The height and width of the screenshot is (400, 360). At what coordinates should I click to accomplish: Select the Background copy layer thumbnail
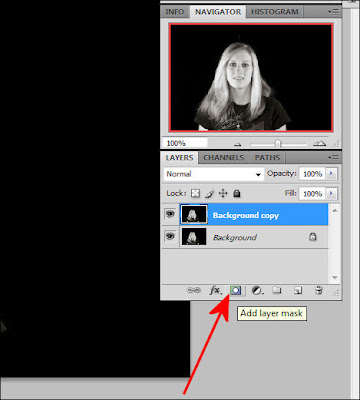pos(194,214)
